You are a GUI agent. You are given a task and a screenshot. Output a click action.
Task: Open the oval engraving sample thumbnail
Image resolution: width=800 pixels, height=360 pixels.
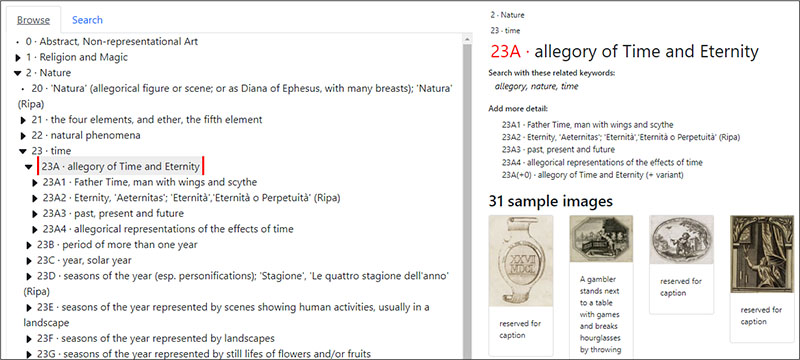(681, 239)
